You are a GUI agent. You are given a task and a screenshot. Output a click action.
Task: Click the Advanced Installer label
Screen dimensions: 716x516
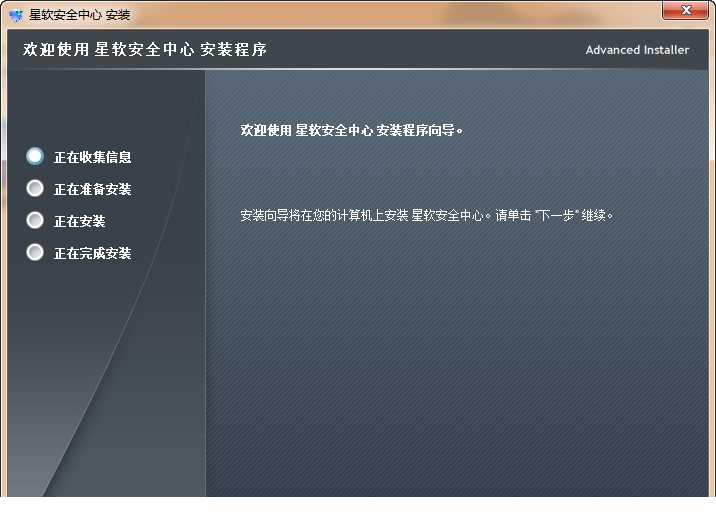(637, 50)
